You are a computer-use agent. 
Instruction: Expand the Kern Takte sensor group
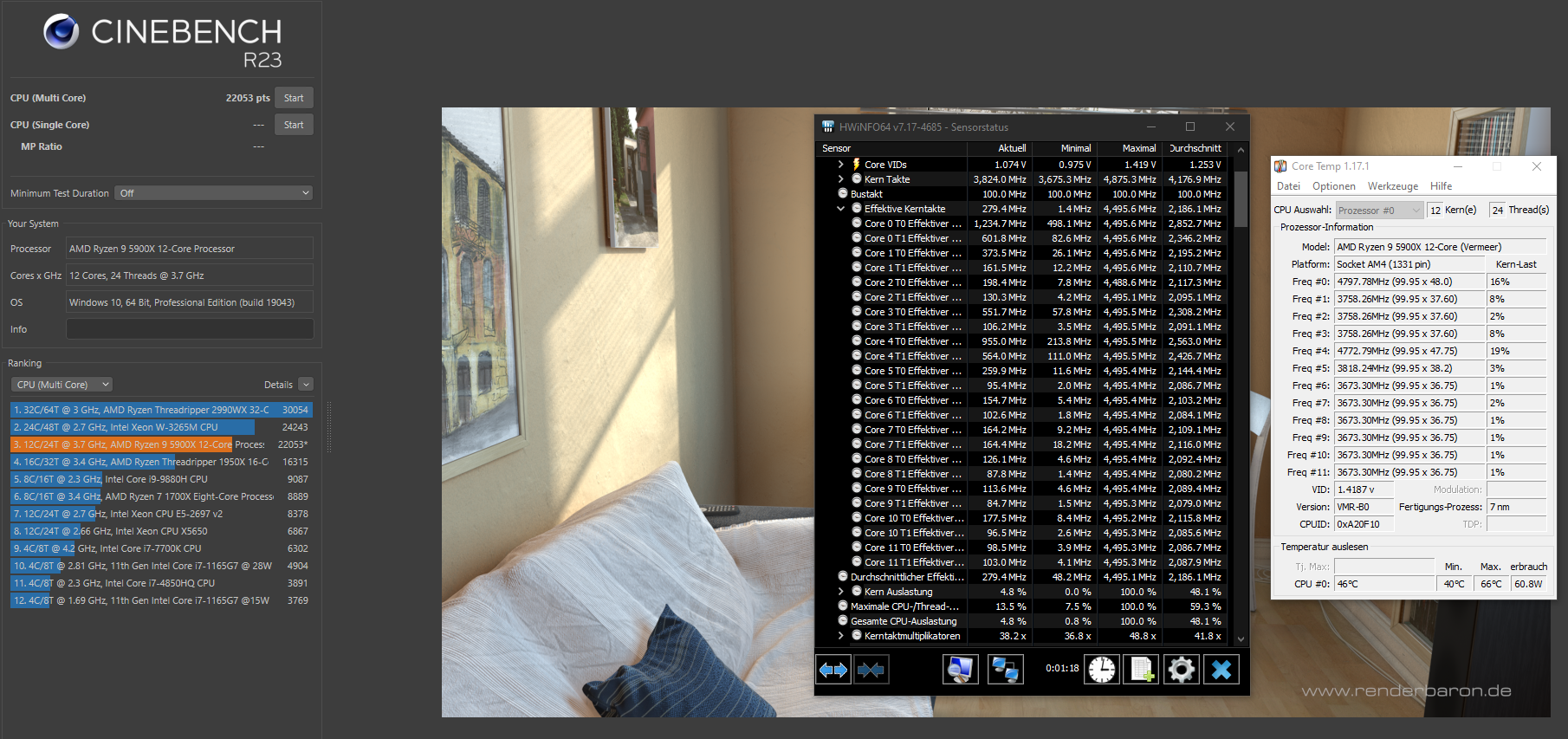tap(840, 179)
